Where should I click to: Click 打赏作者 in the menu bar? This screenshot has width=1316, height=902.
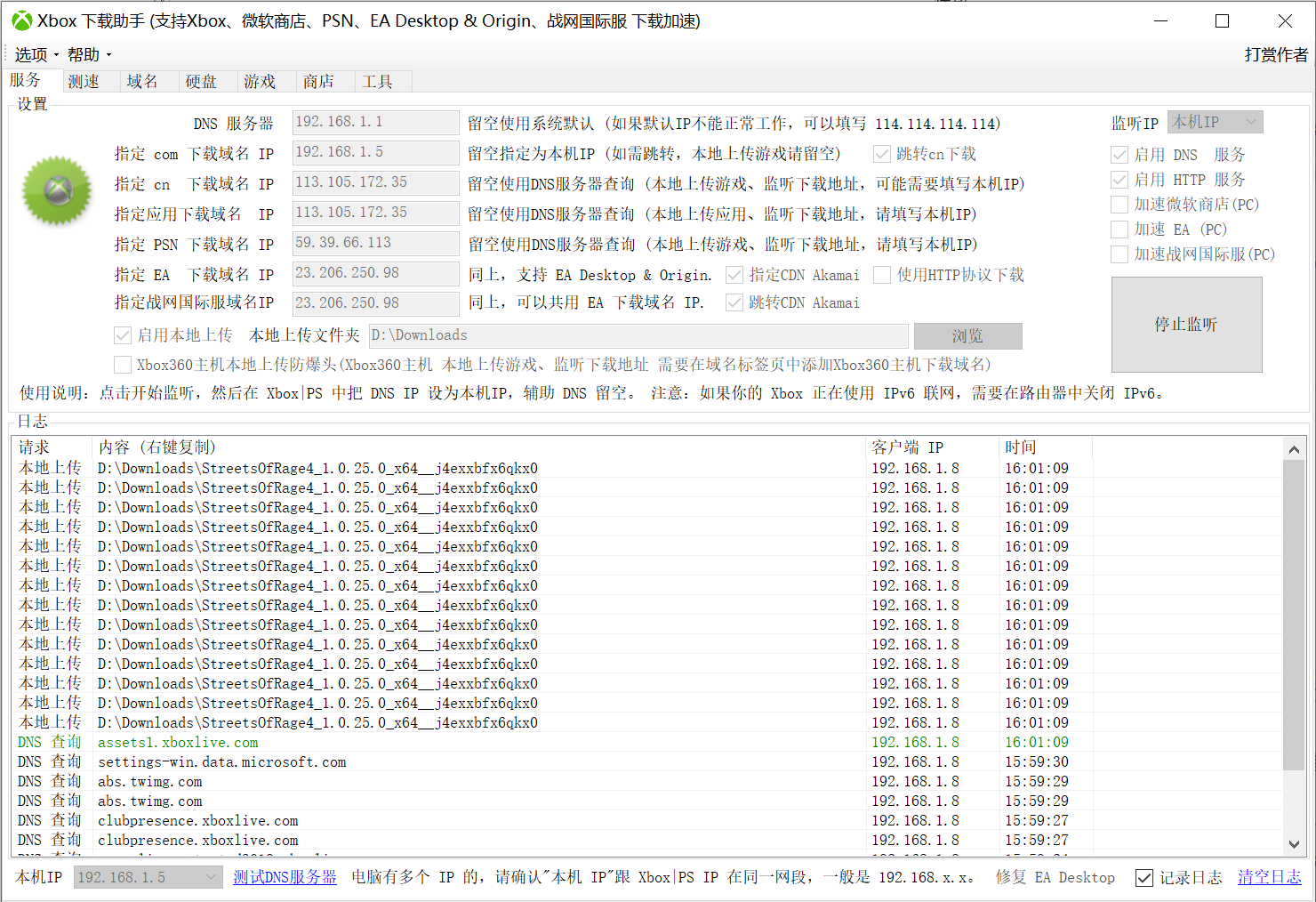click(x=1276, y=55)
